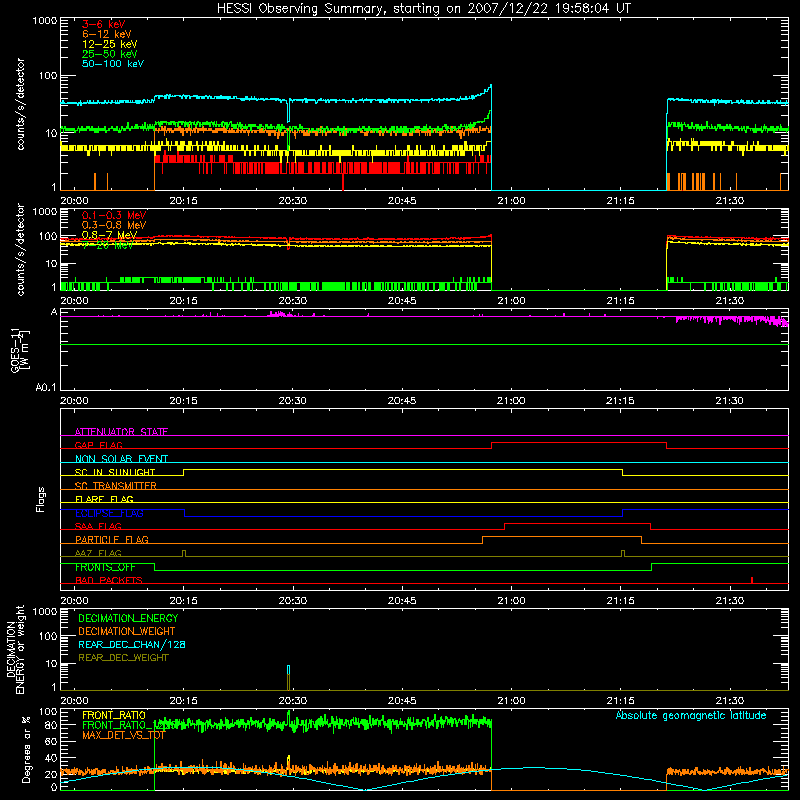Click the MAX_DET_VS_TOT legend entry
Image resolution: width=800 pixels, height=800 pixels.
point(124,735)
